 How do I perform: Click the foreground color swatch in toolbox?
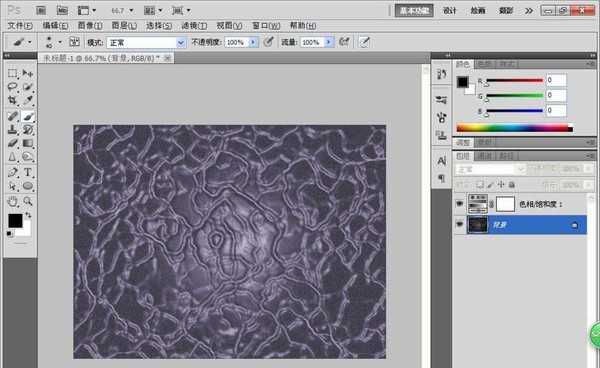pyautogui.click(x=15, y=221)
